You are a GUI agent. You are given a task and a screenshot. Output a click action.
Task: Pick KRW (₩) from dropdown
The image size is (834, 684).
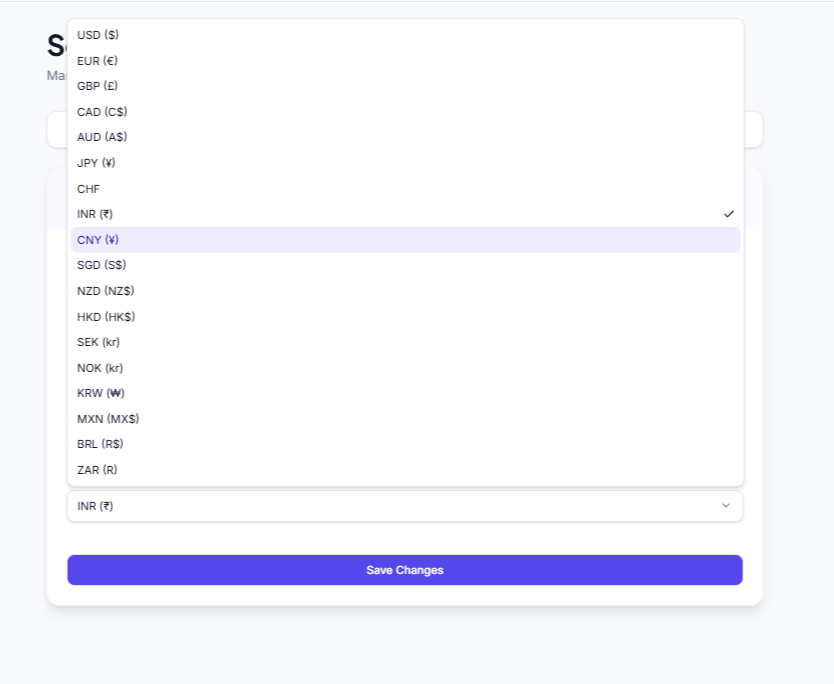coord(101,393)
